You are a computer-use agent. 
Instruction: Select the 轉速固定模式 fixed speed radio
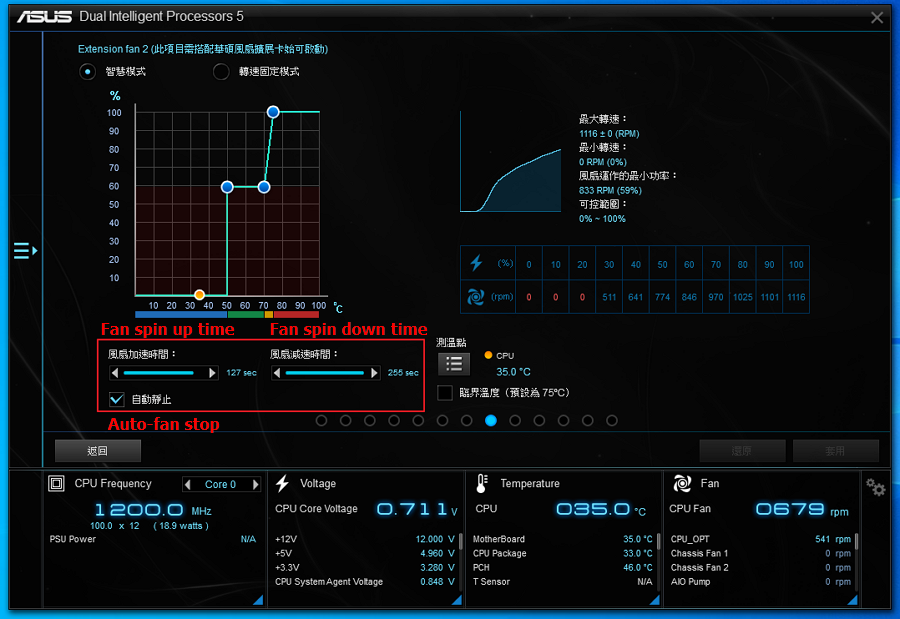tap(221, 72)
